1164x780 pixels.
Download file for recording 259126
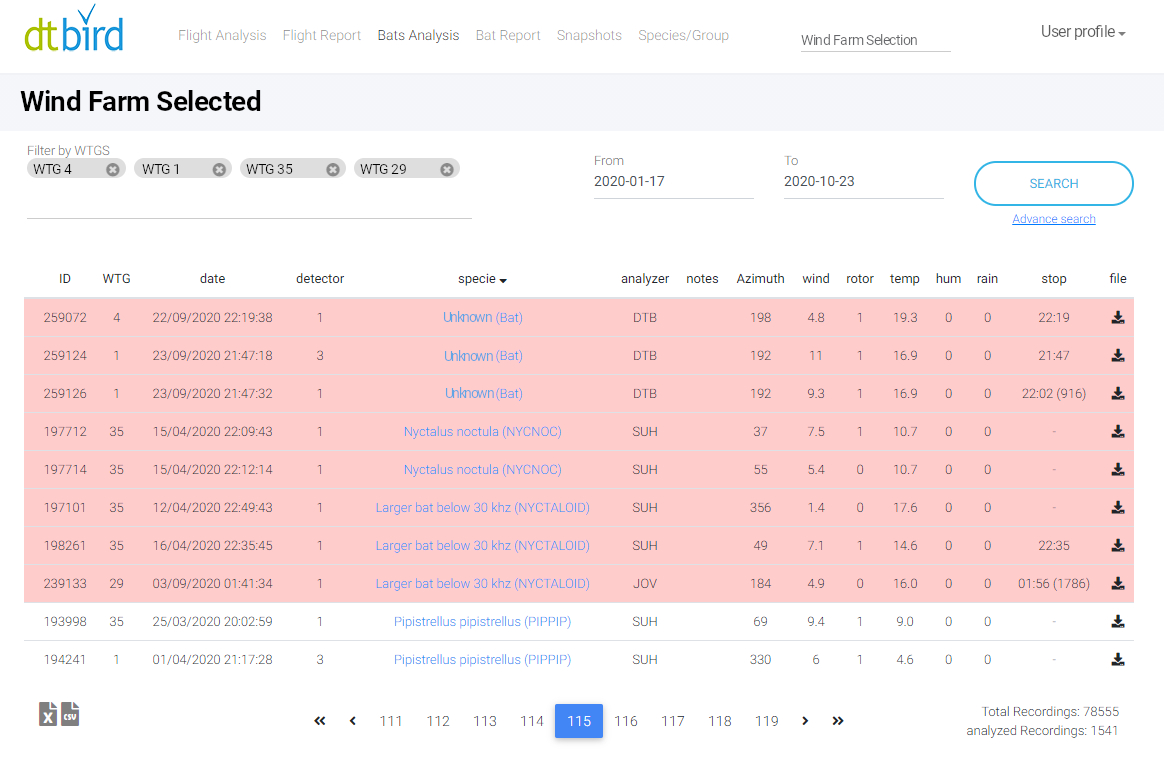[x=1117, y=393]
